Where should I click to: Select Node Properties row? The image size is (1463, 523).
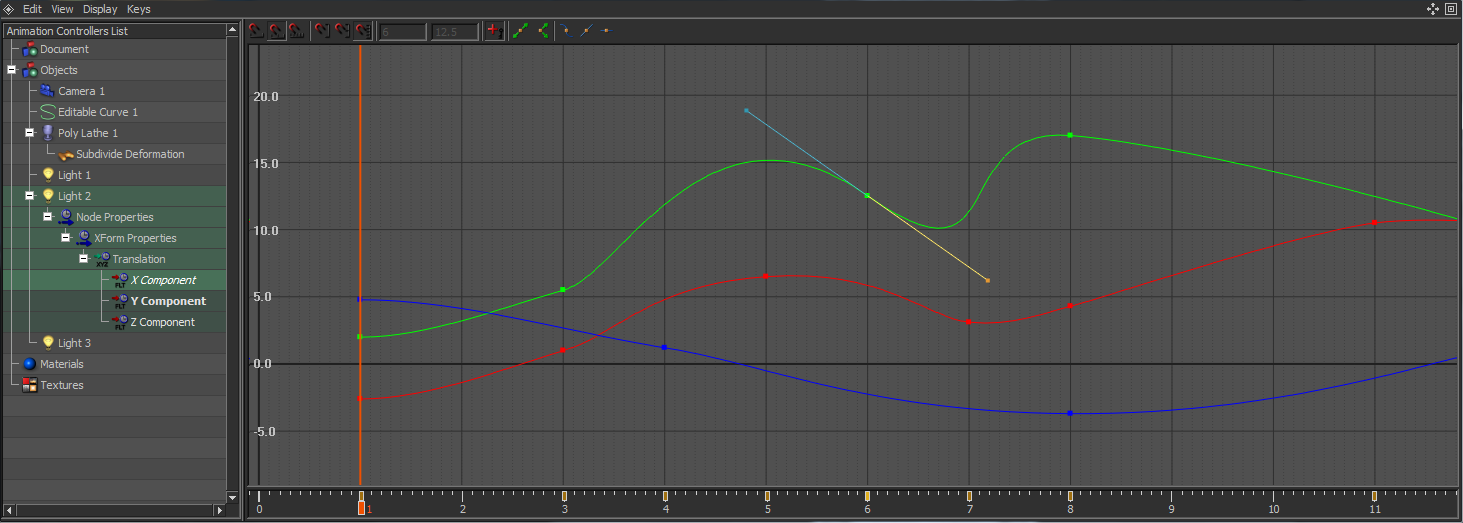[114, 217]
